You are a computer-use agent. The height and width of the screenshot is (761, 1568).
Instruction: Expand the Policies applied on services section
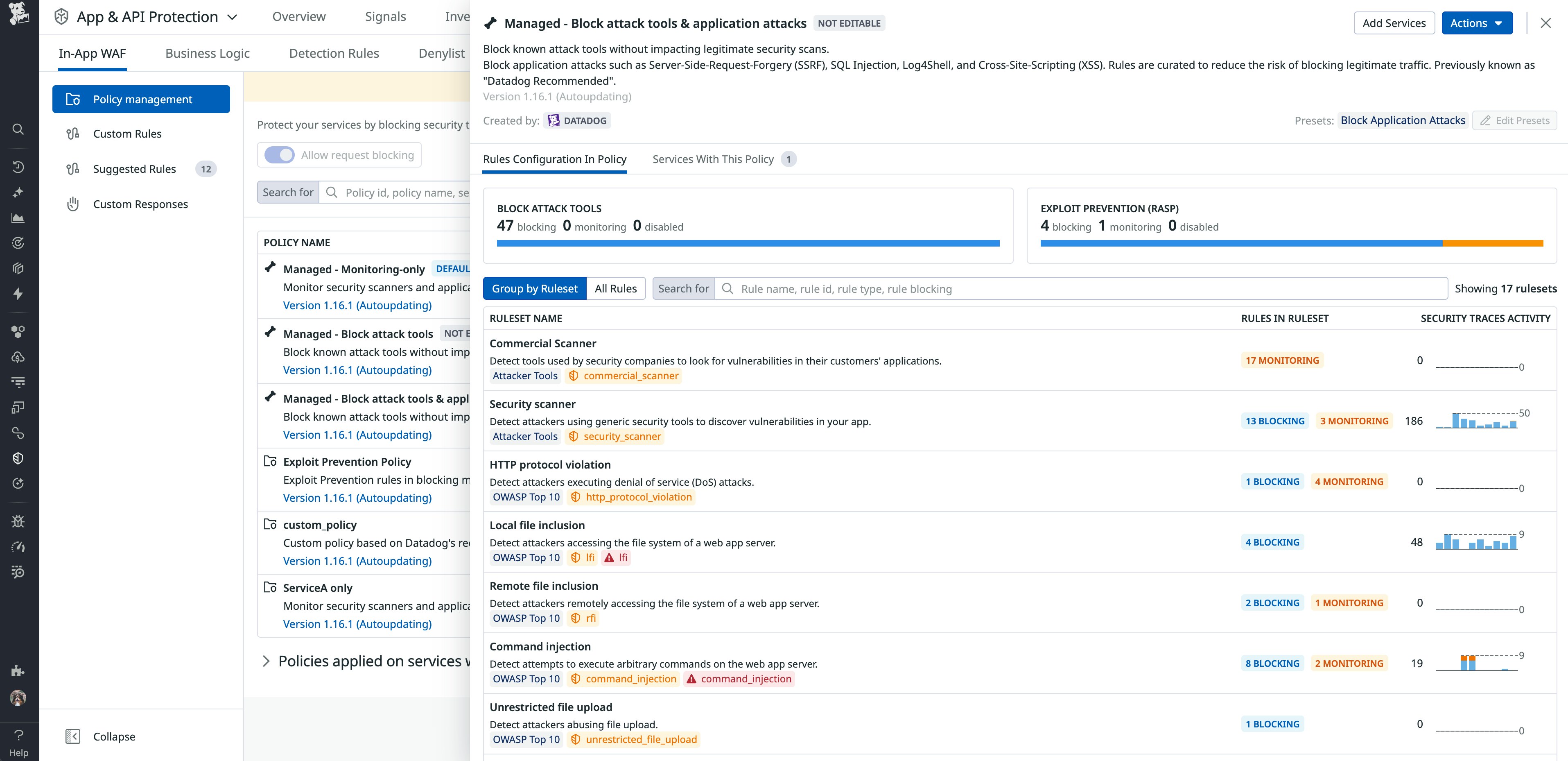point(266,661)
